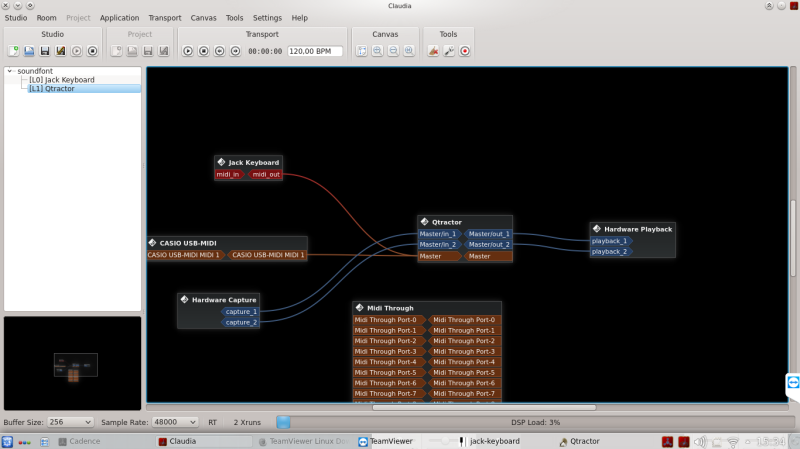Zoom in on the canvas
The image size is (800, 449).
(377, 51)
